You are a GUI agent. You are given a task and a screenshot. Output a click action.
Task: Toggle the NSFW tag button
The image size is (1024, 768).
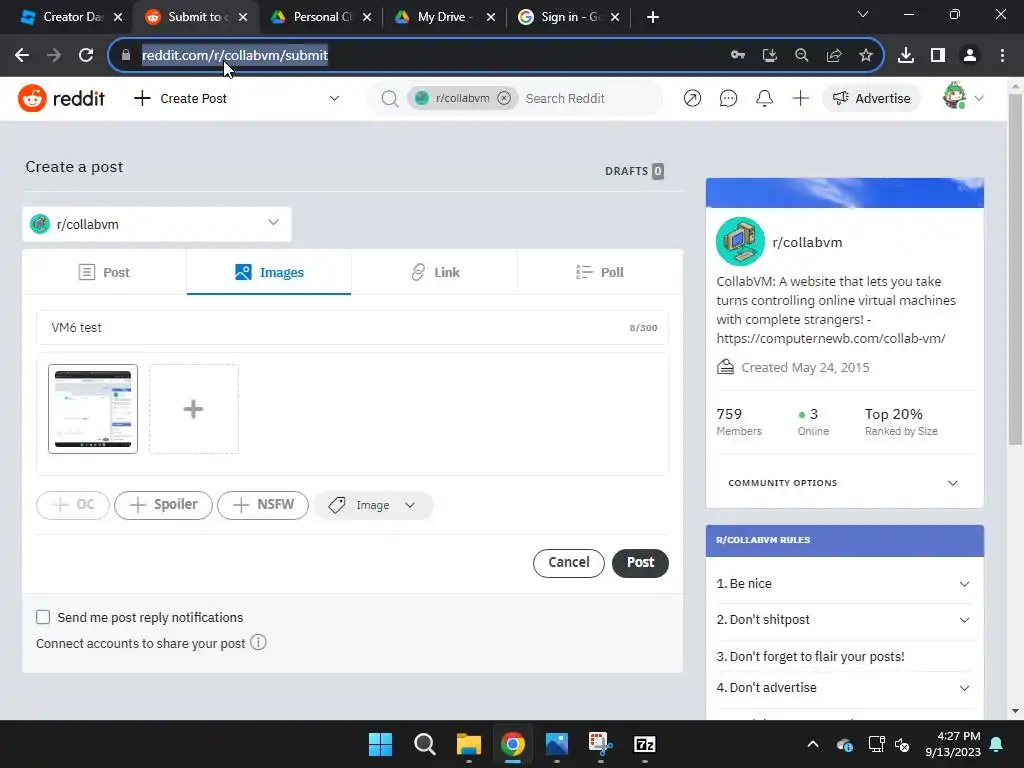(263, 505)
